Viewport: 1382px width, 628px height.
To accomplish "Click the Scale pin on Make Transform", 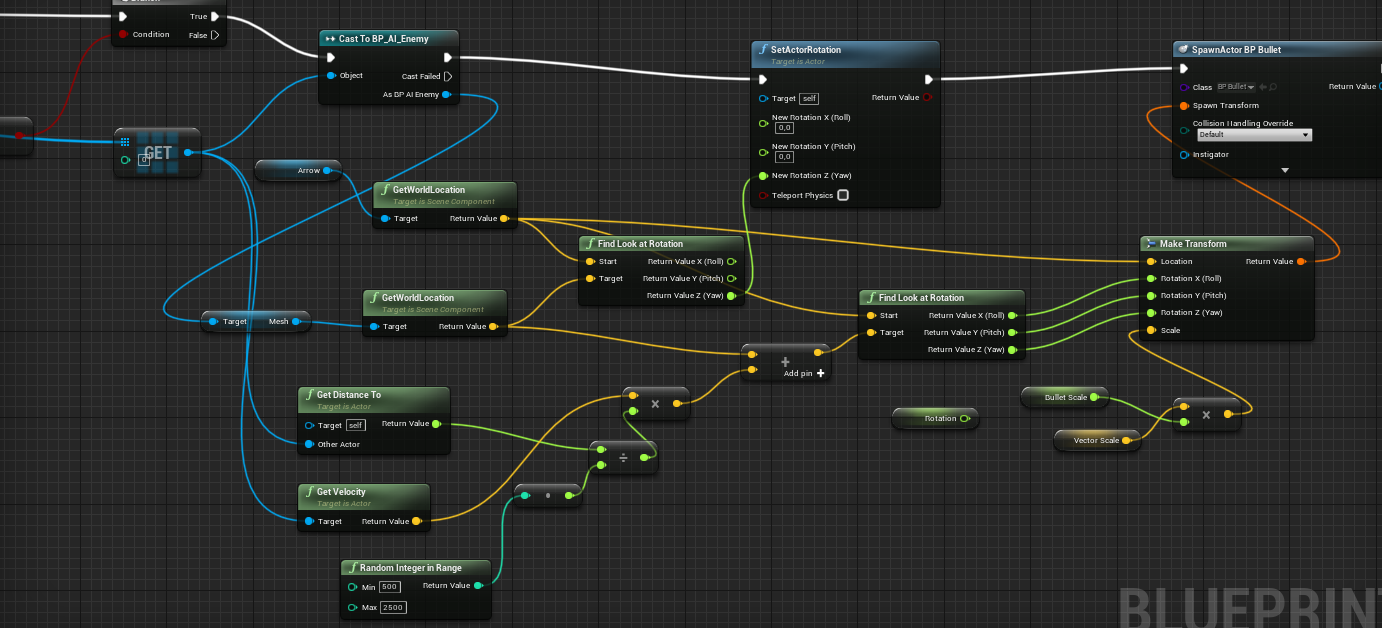I will coord(1151,331).
